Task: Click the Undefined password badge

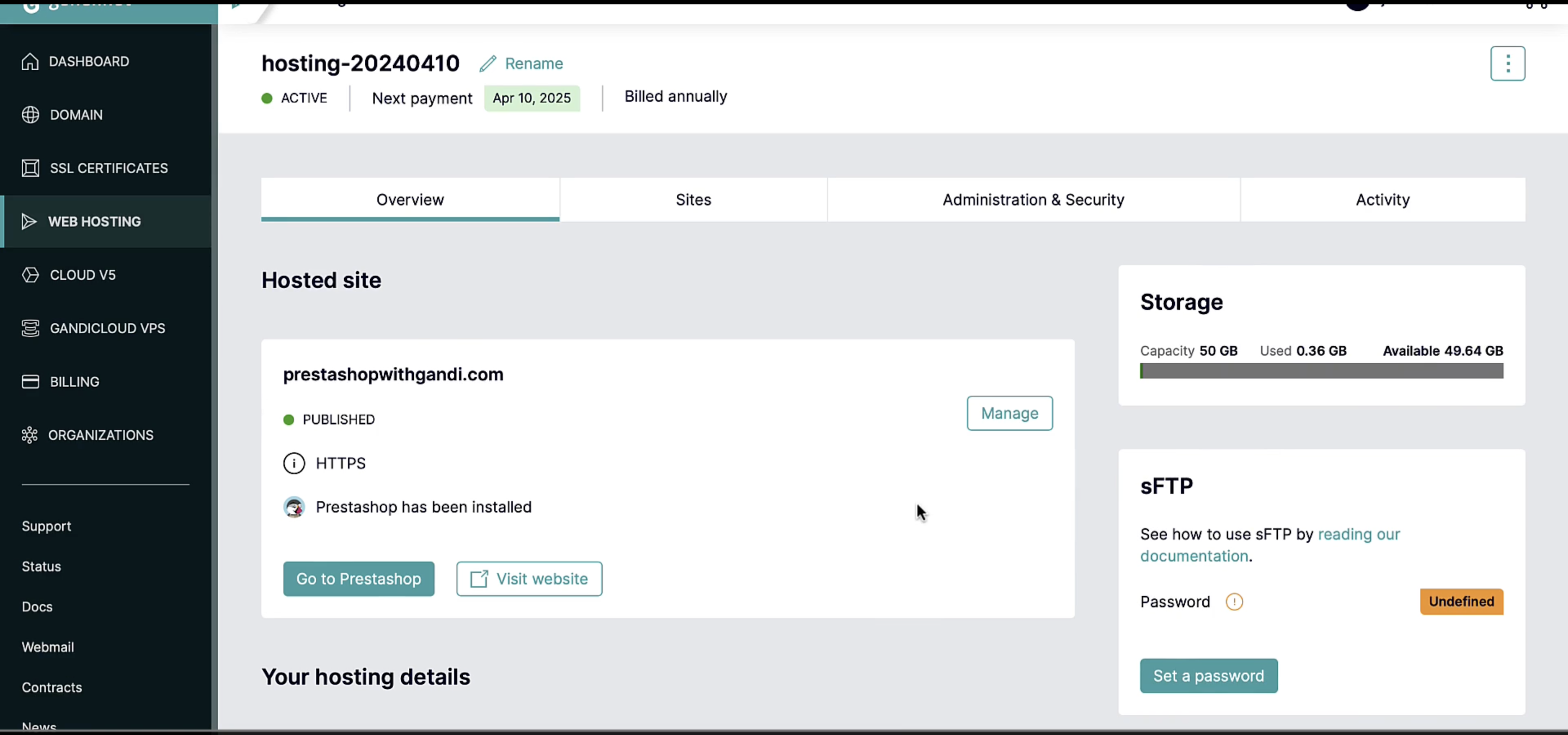Action: pos(1461,602)
